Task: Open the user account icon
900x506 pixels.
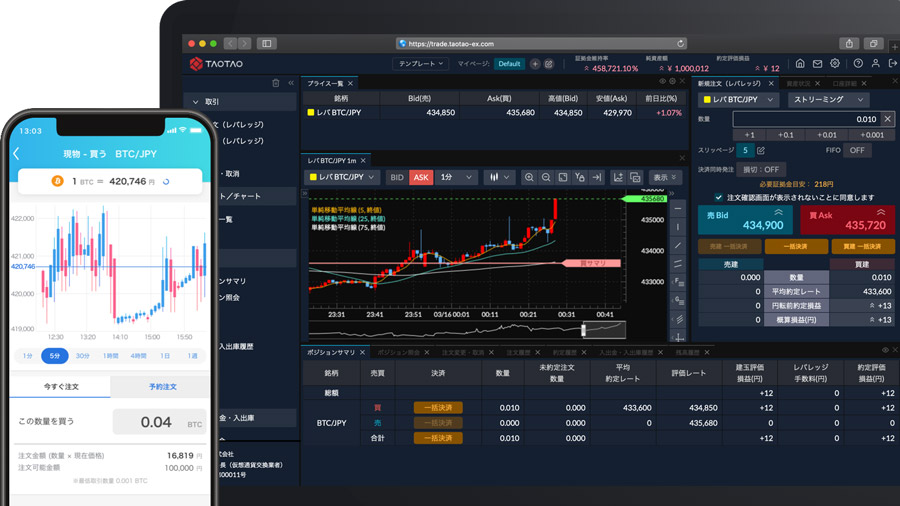Action: (875, 64)
